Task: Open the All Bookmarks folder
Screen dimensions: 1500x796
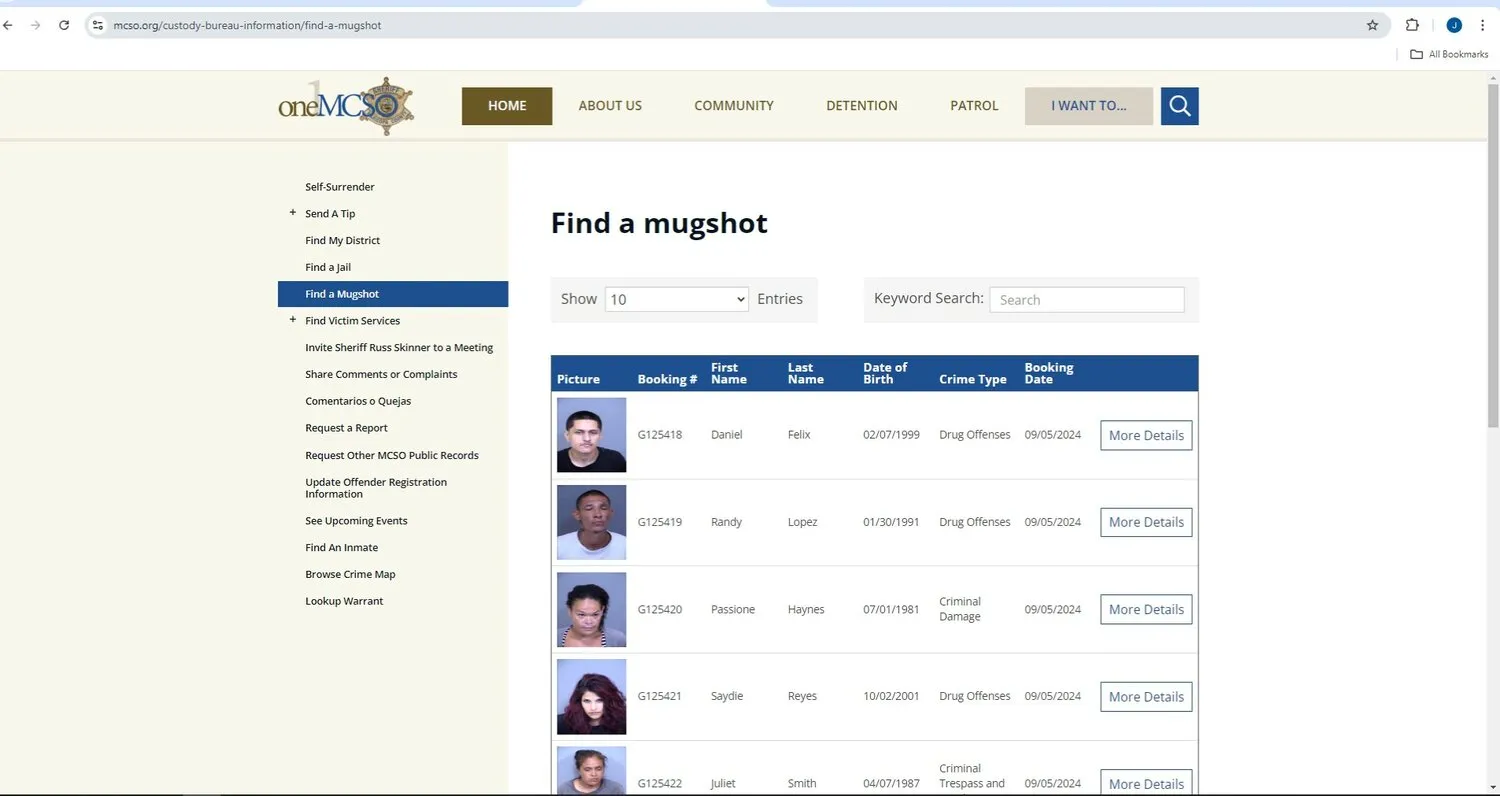Action: 1449,54
